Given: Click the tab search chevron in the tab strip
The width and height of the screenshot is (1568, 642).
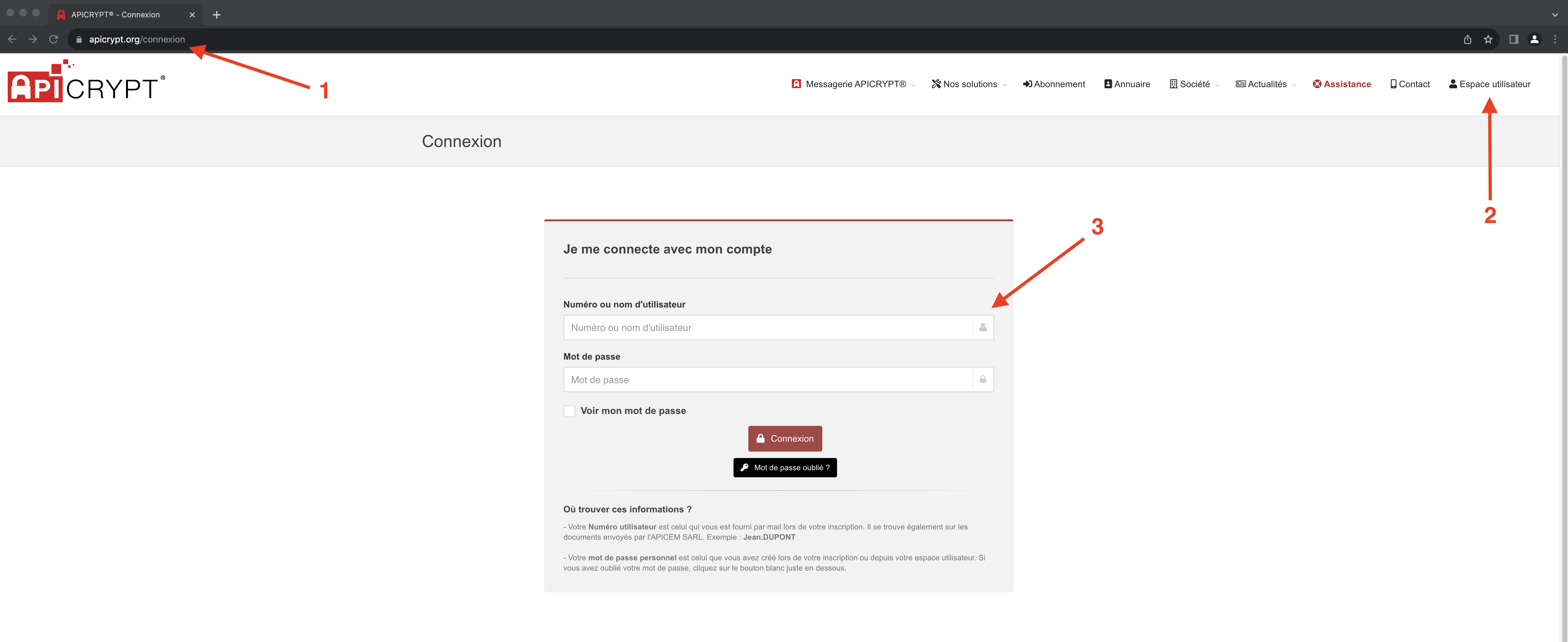Looking at the screenshot, I should click(1555, 14).
